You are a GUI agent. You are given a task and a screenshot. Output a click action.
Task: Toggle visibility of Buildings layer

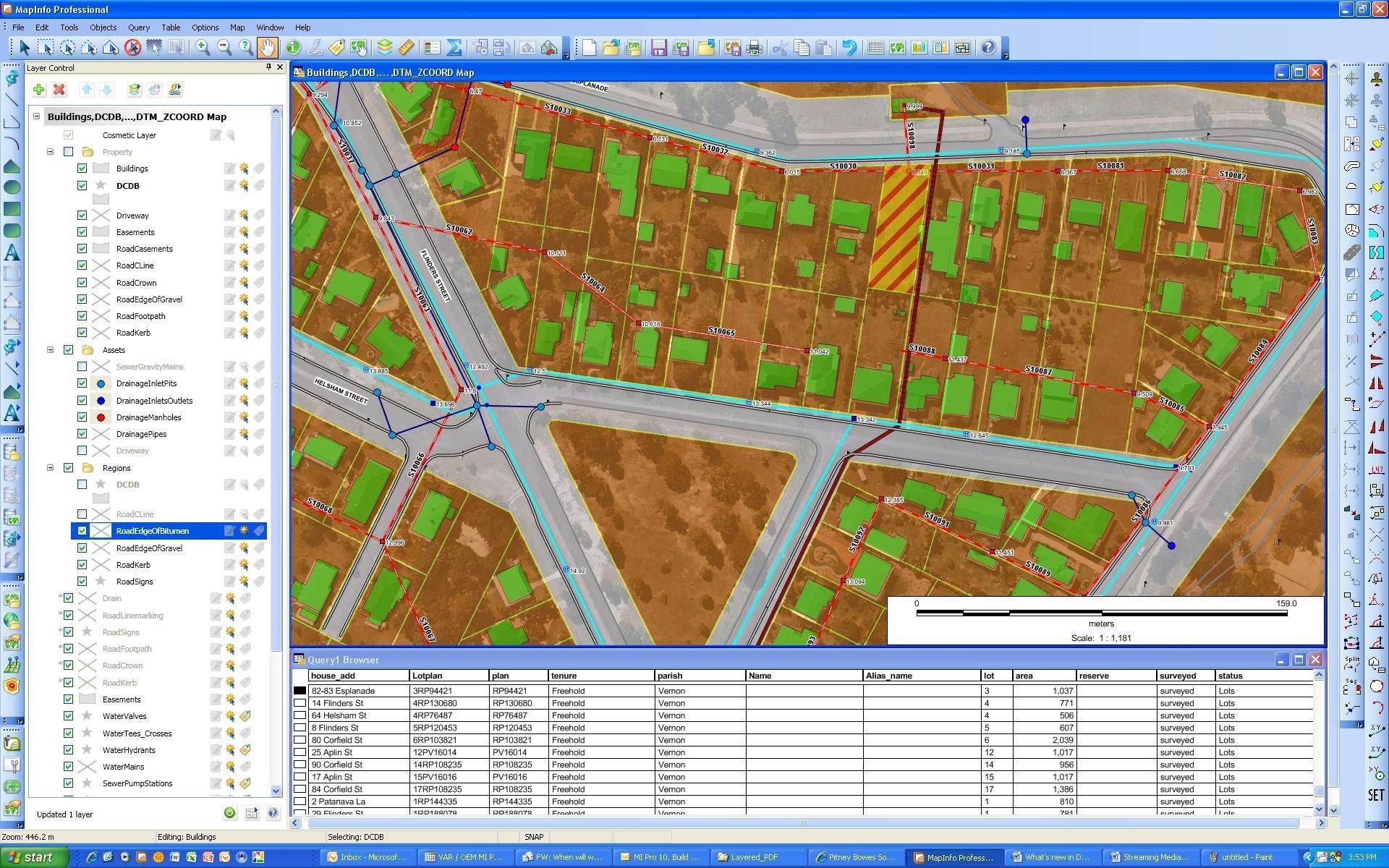point(84,168)
